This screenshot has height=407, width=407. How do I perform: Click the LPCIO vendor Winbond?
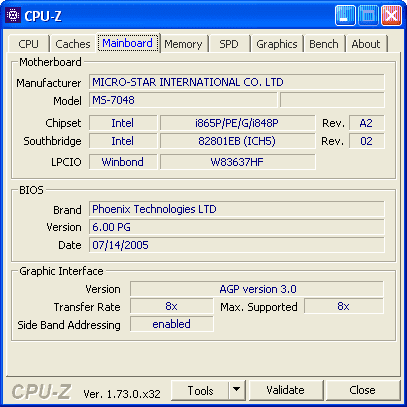tap(123, 162)
